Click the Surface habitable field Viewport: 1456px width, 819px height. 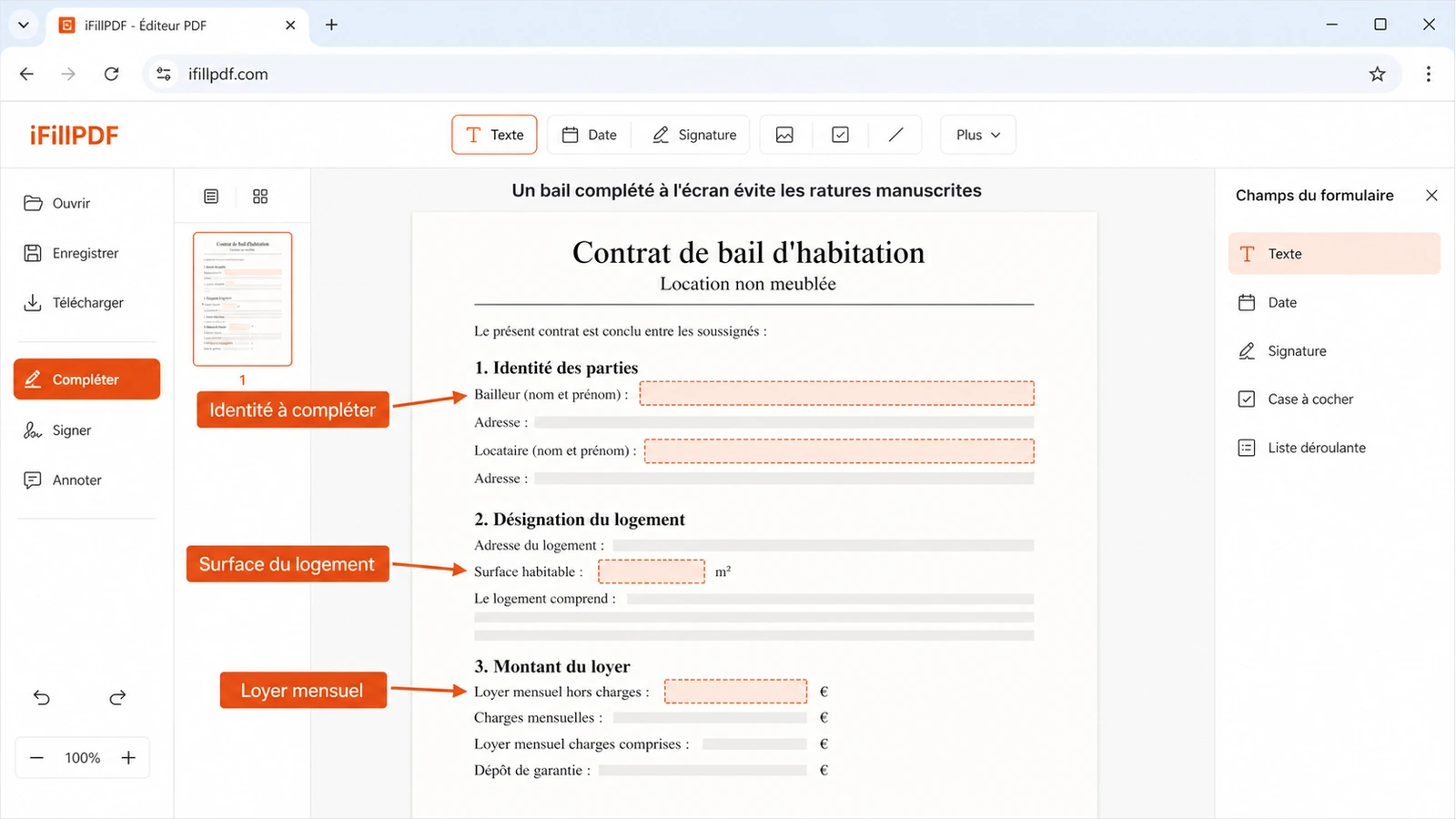(652, 571)
